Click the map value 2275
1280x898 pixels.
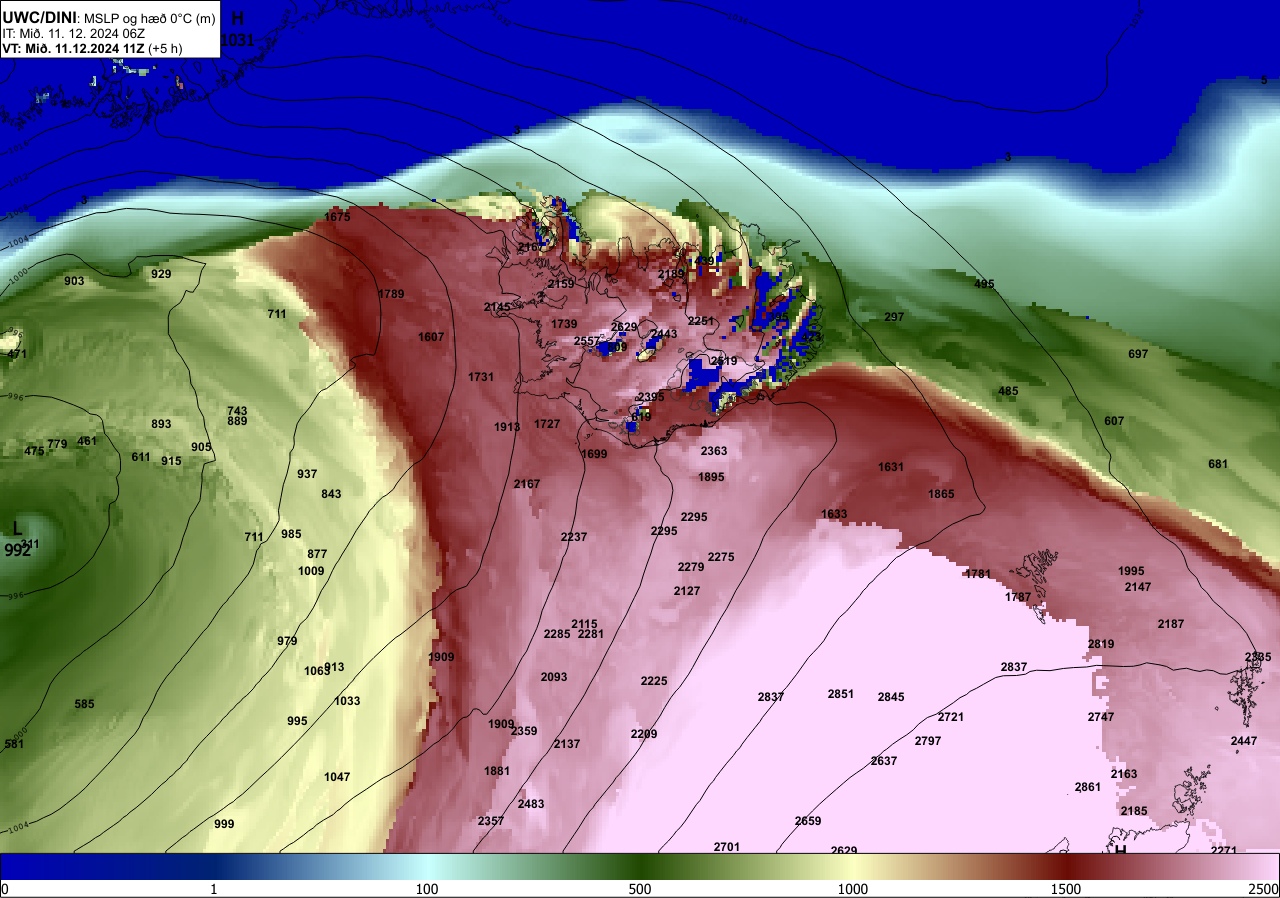(721, 557)
